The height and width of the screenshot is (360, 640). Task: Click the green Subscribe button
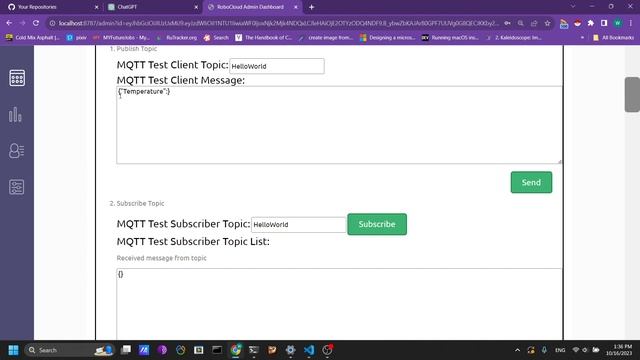377,224
